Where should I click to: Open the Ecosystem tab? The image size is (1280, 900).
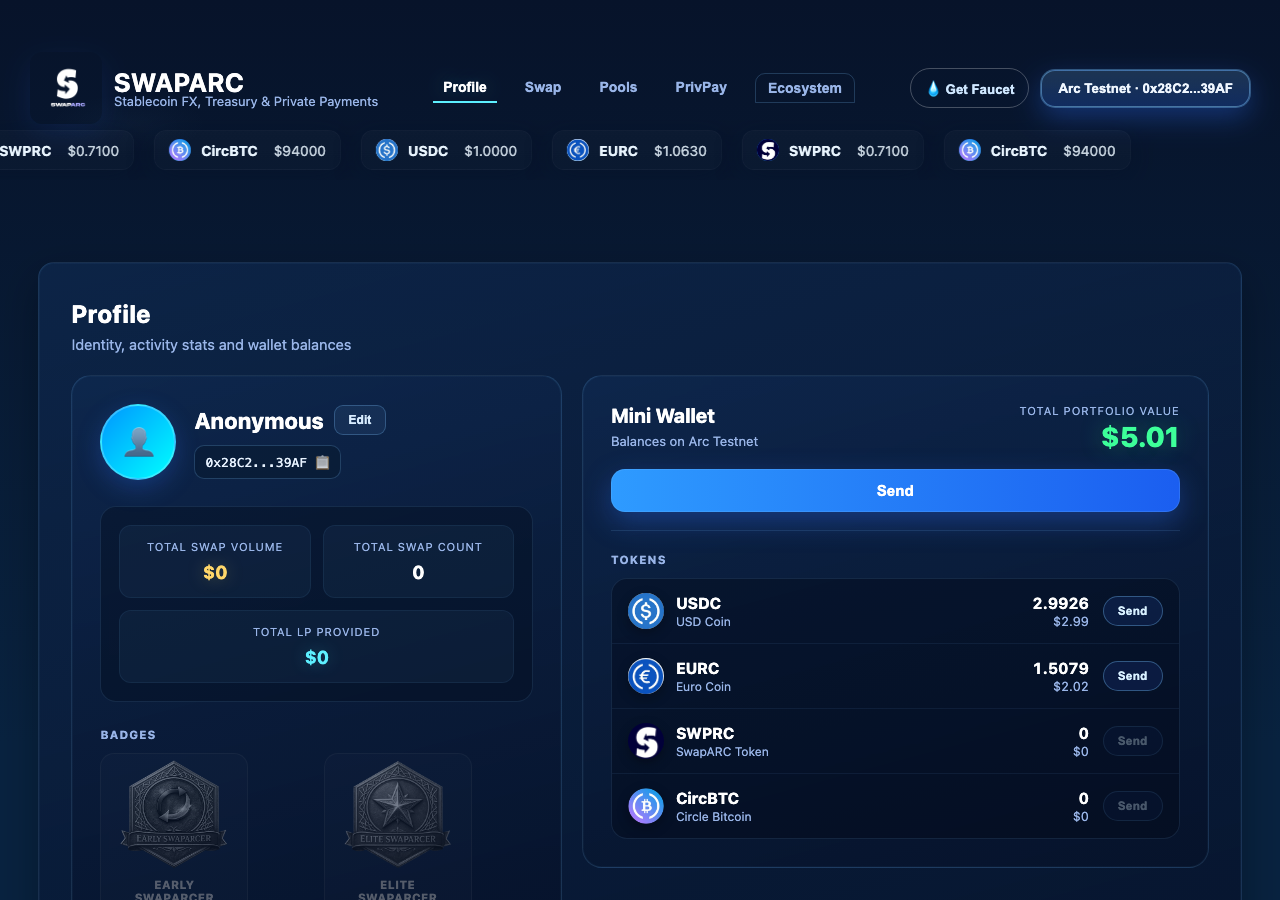point(805,88)
